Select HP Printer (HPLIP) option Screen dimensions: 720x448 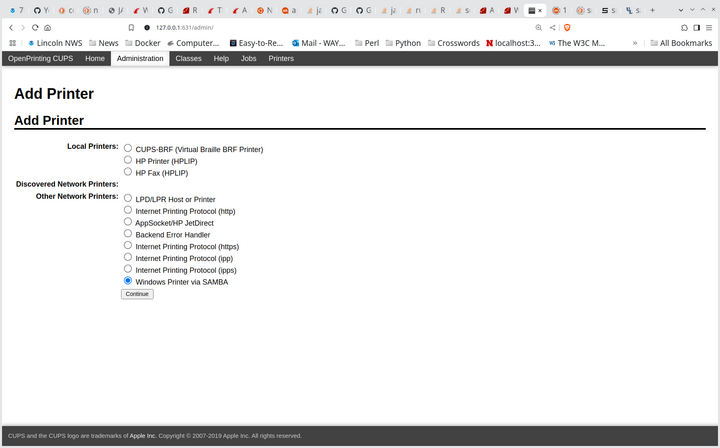coord(128,160)
